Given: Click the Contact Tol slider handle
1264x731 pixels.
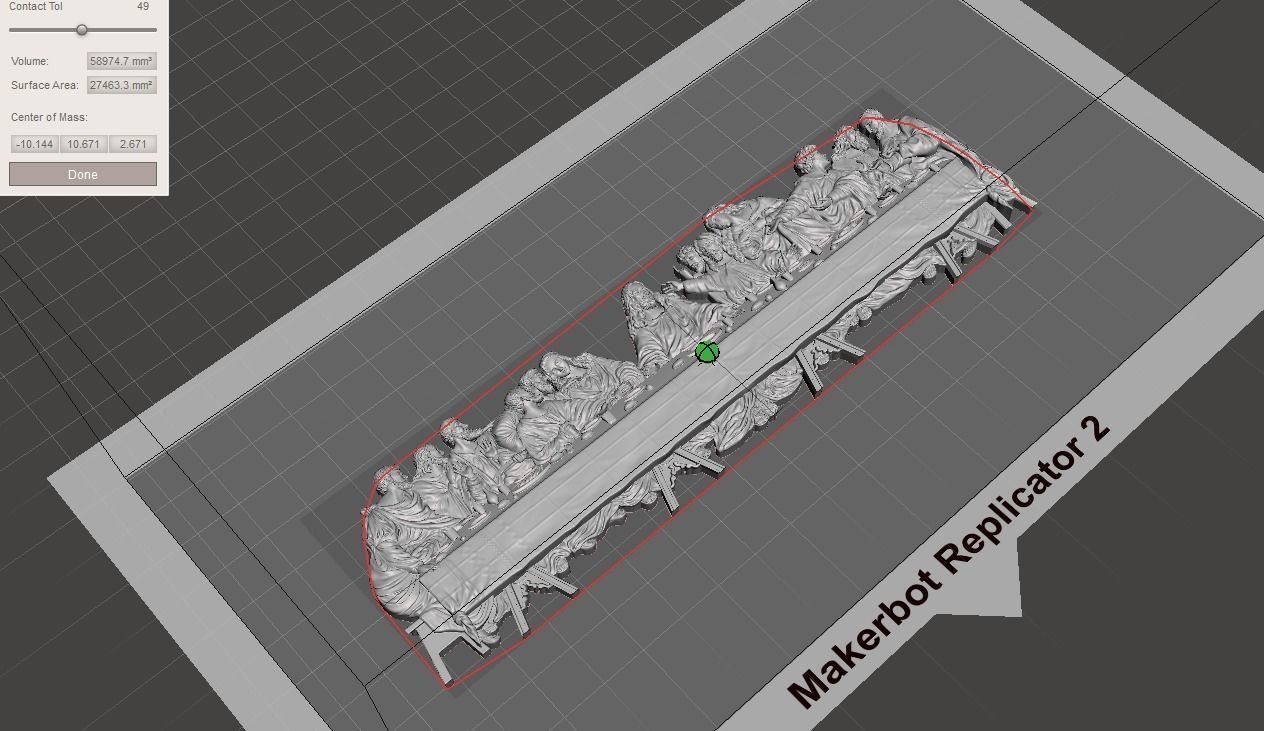Looking at the screenshot, I should point(82,30).
